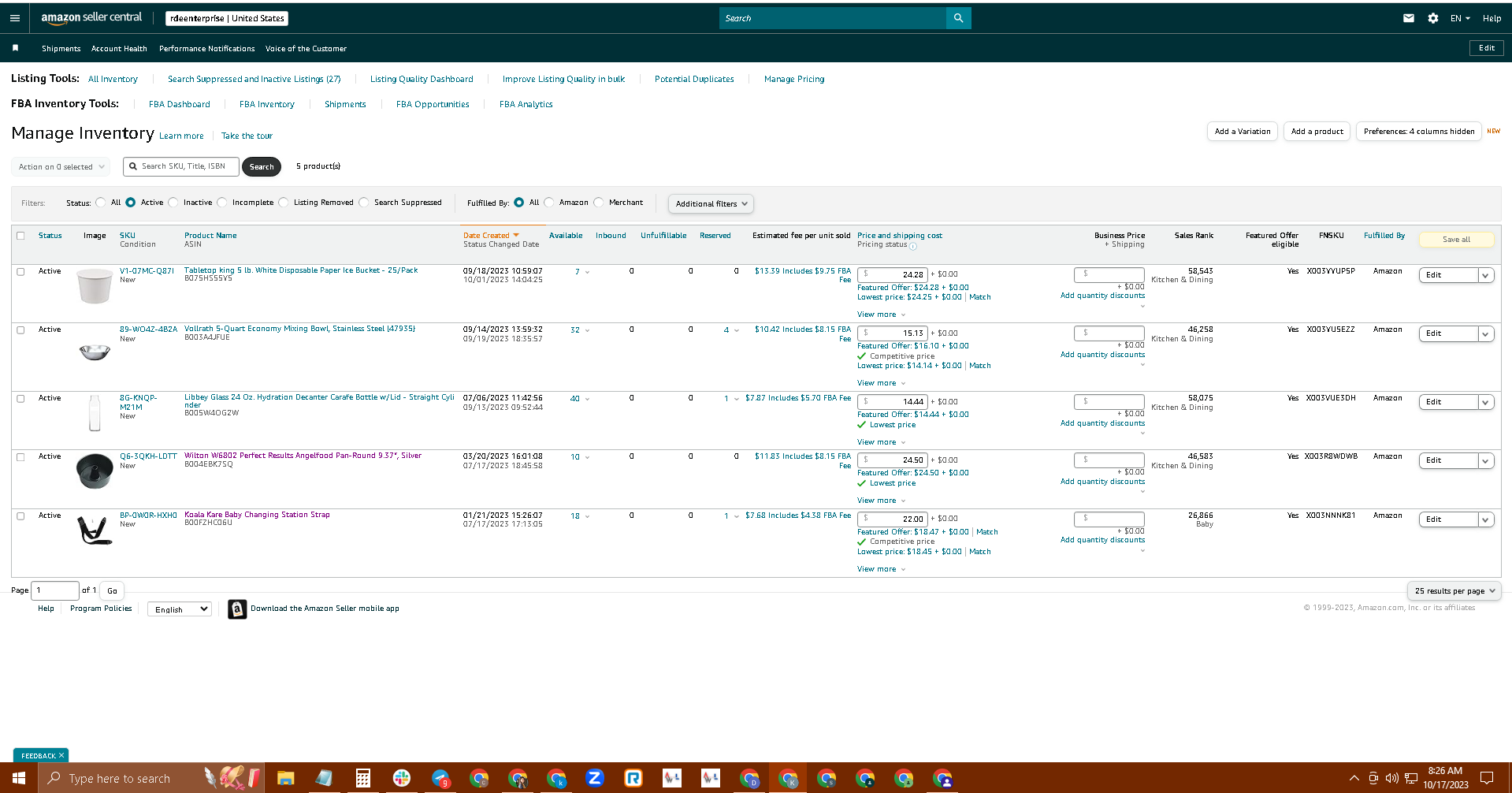Viewport: 1512px width, 793px height.
Task: Select checkbox for Koala Kare Strap row
Action: click(x=20, y=516)
